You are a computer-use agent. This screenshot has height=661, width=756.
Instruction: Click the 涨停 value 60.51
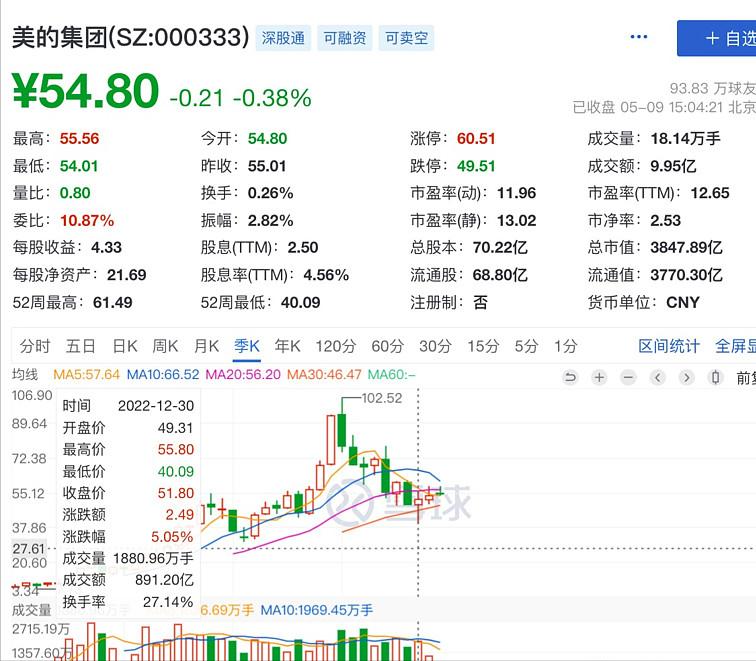point(476,139)
